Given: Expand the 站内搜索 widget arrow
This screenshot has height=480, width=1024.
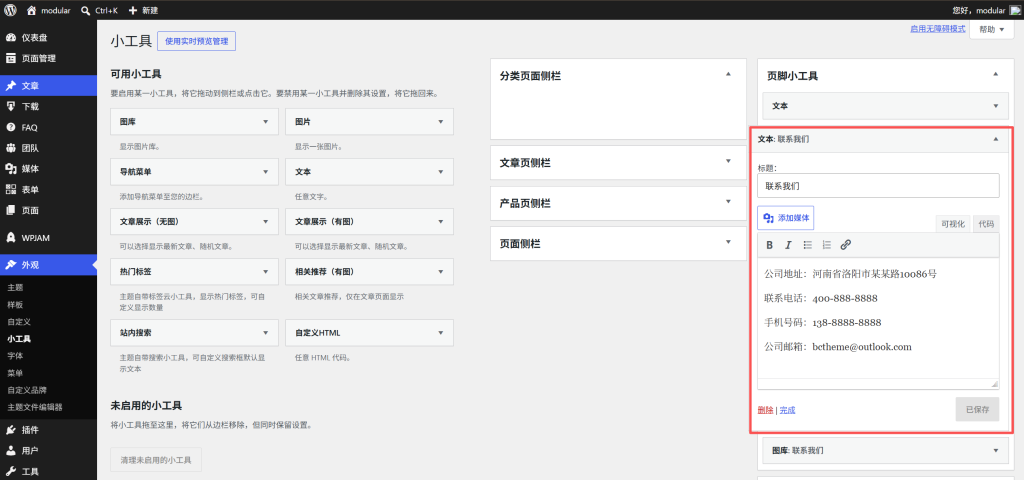Looking at the screenshot, I should point(266,332).
